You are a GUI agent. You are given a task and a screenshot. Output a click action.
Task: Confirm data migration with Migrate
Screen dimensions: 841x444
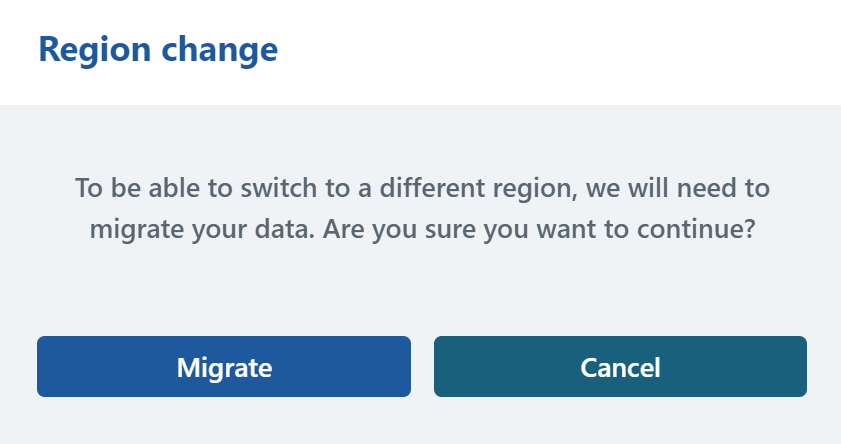point(224,367)
